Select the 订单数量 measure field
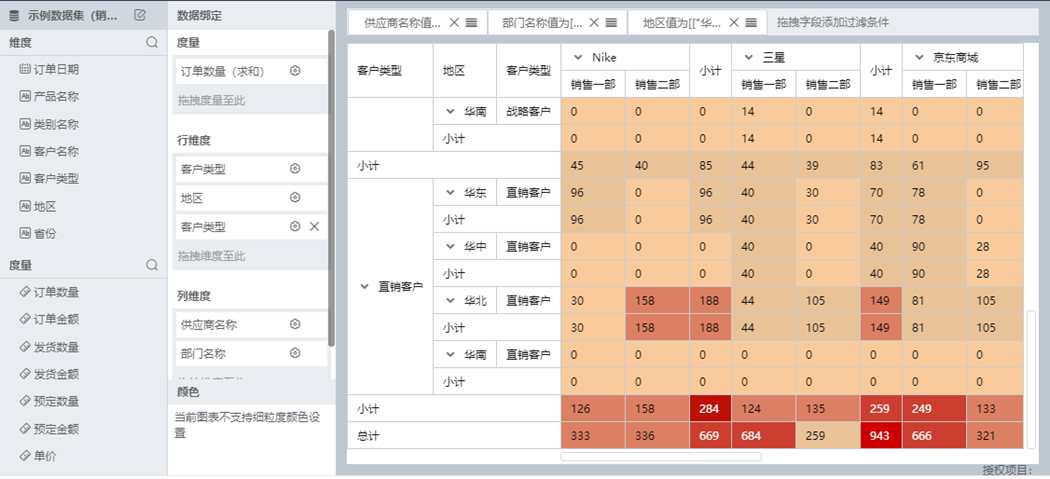The image size is (1050, 479). (x=49, y=292)
